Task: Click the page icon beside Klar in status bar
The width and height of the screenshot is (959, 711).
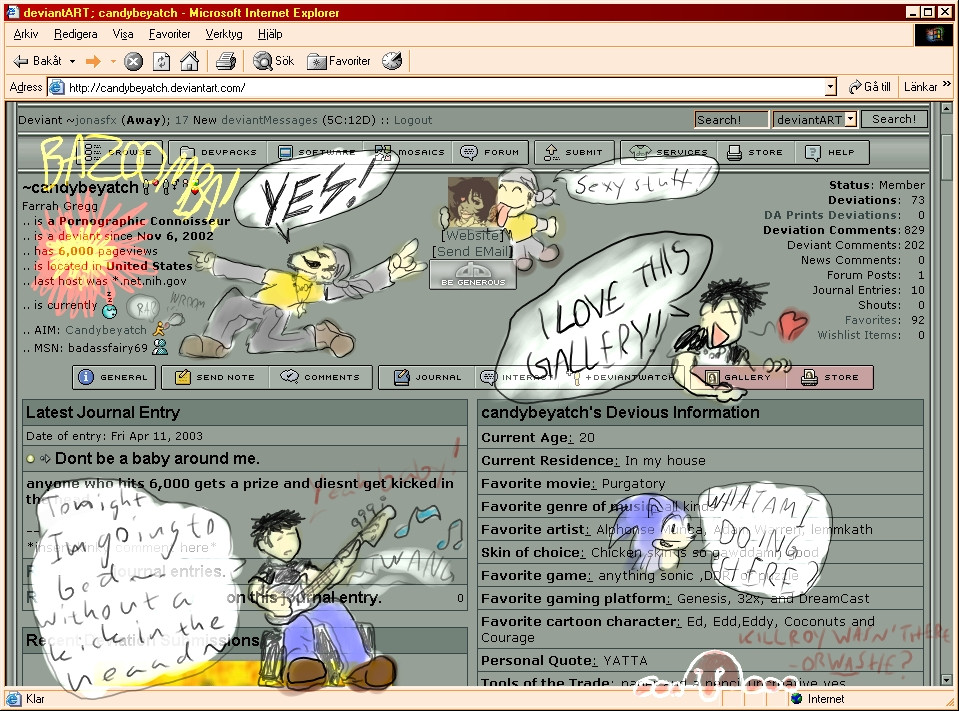Action: [x=13, y=698]
